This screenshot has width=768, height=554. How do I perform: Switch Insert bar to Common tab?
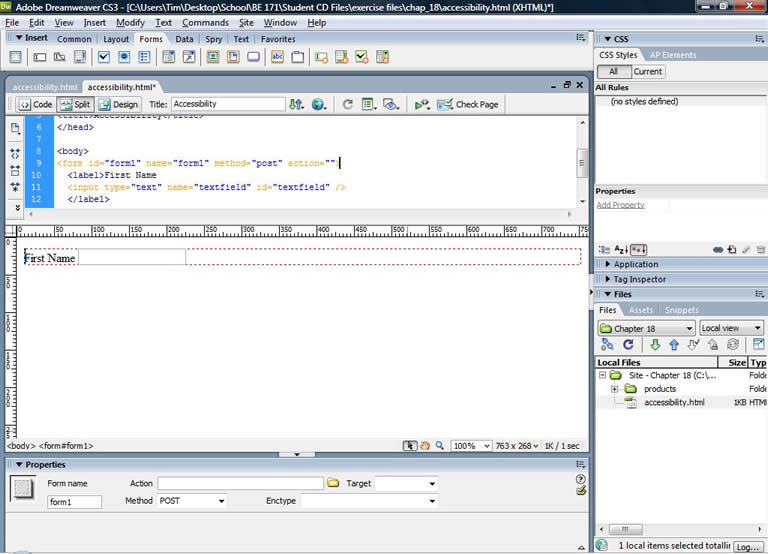pos(74,39)
